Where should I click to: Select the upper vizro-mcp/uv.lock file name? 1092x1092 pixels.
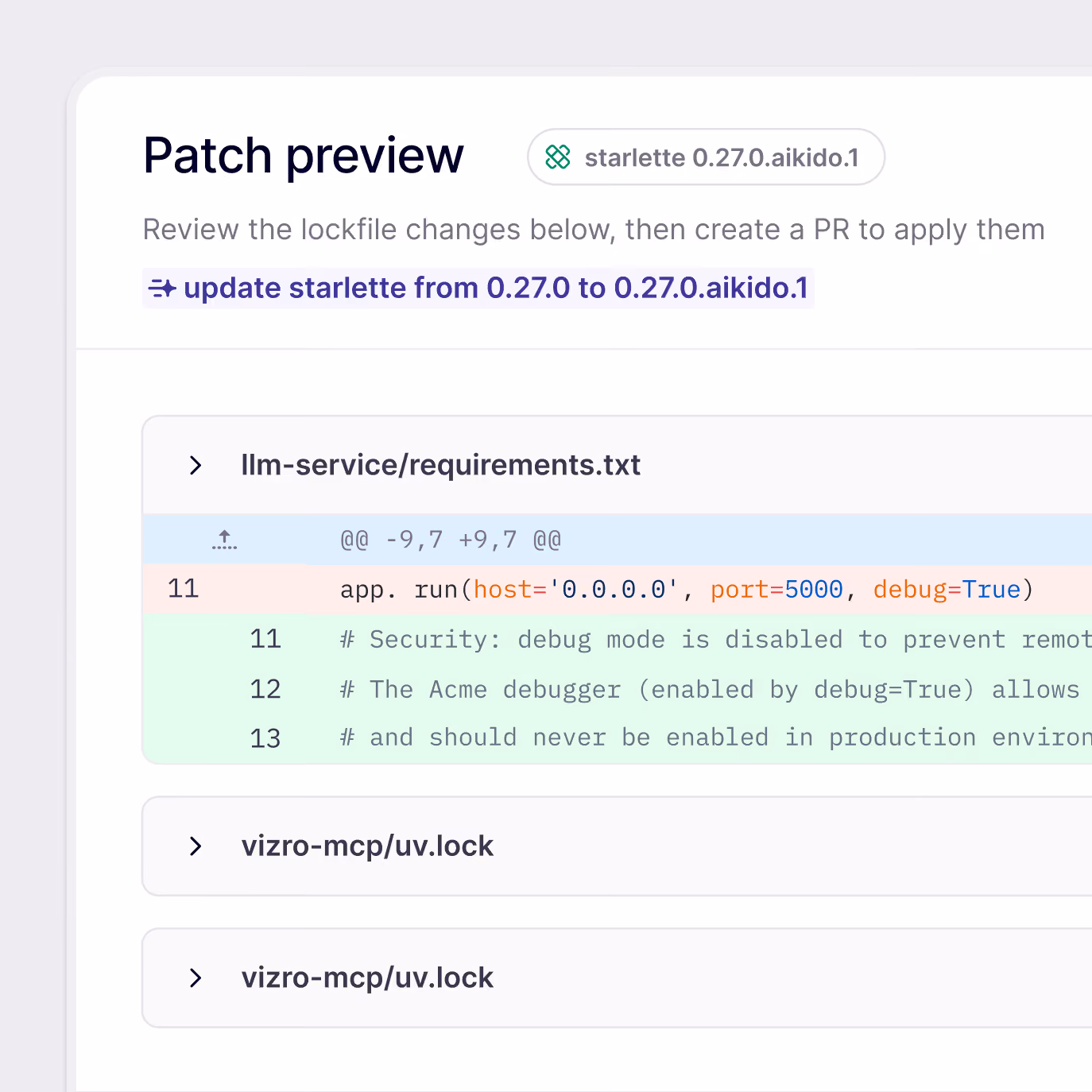(367, 846)
